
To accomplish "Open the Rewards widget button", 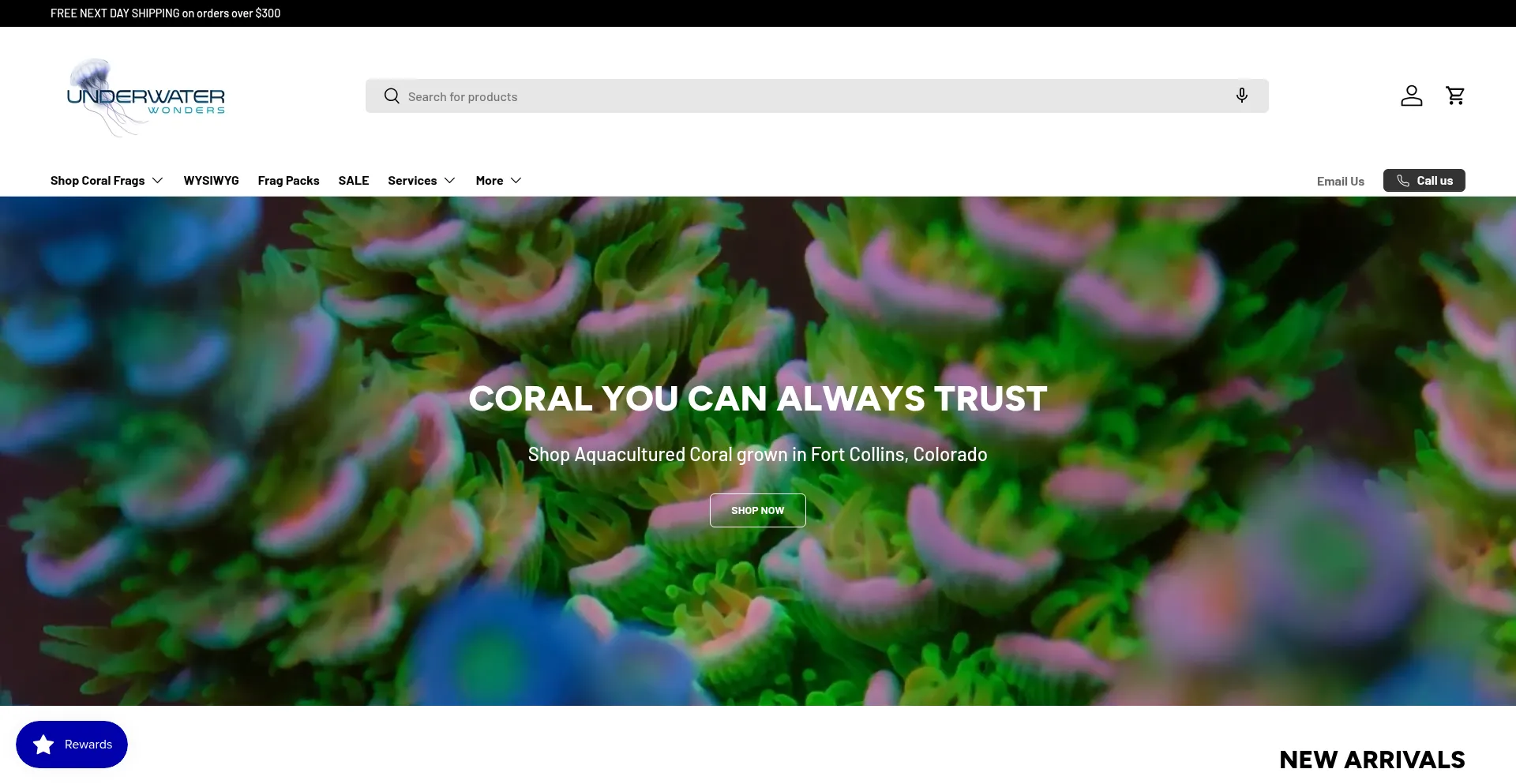I will pos(72,745).
